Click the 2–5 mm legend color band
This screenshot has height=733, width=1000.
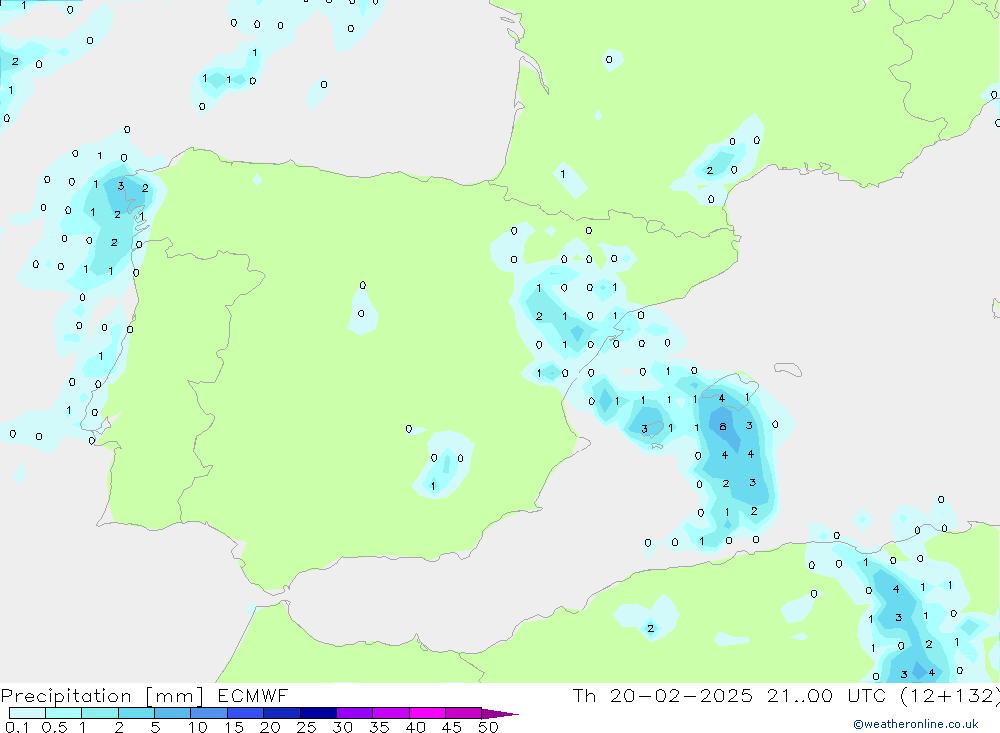(x=136, y=713)
